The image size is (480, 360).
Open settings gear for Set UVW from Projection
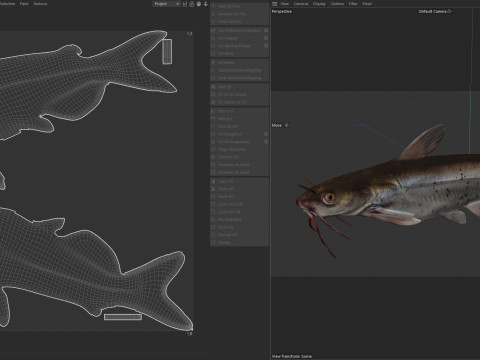pyautogui.click(x=266, y=30)
